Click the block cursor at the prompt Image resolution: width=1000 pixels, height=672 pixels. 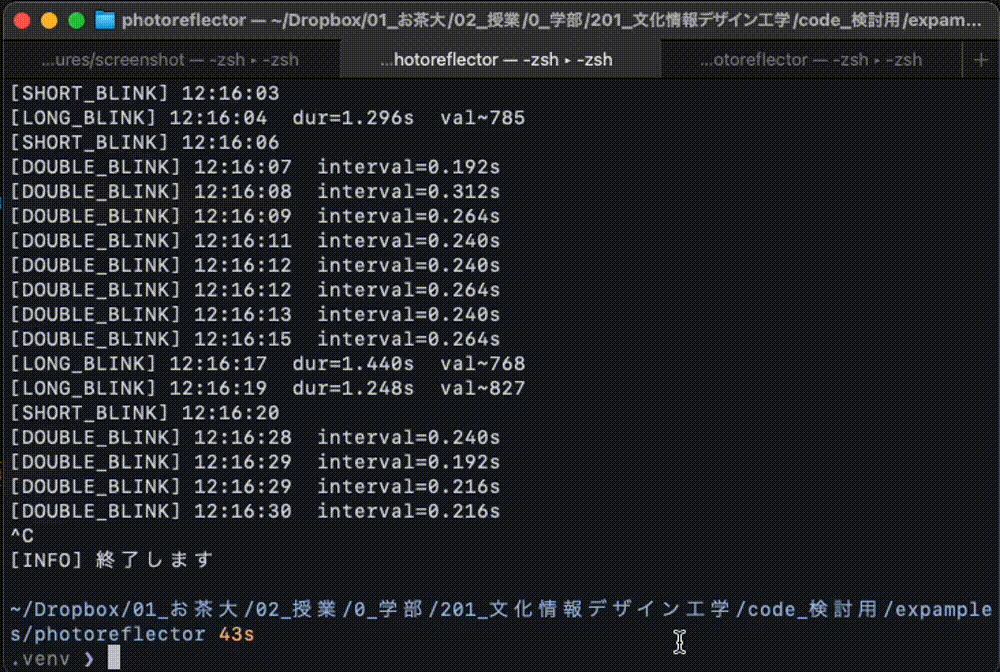[x=114, y=657]
